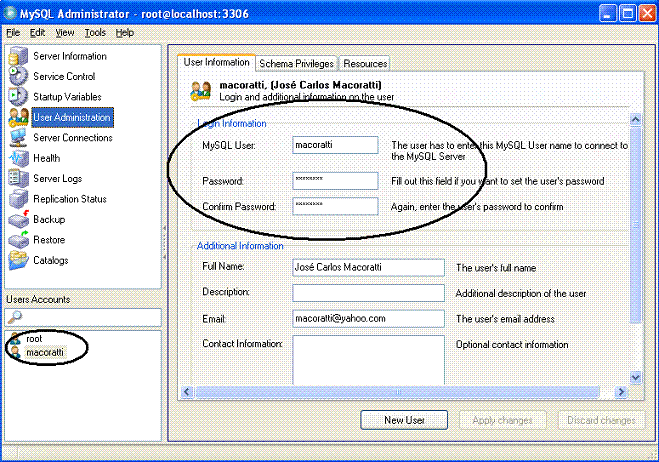Screen dimensions: 659x462
Task: Select macoratti in Users Accounts list
Action: [x=45, y=352]
